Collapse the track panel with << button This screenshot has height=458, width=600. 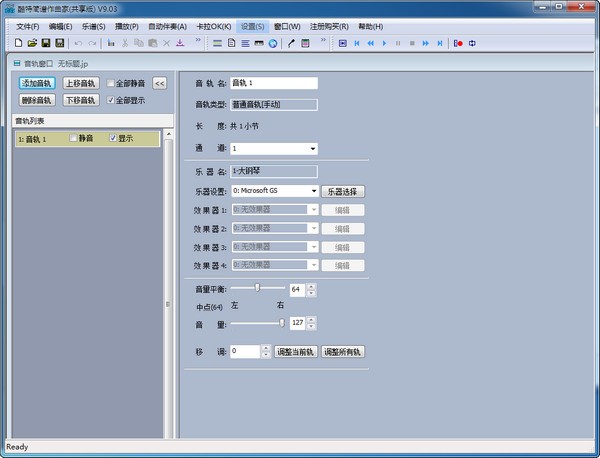[159, 84]
